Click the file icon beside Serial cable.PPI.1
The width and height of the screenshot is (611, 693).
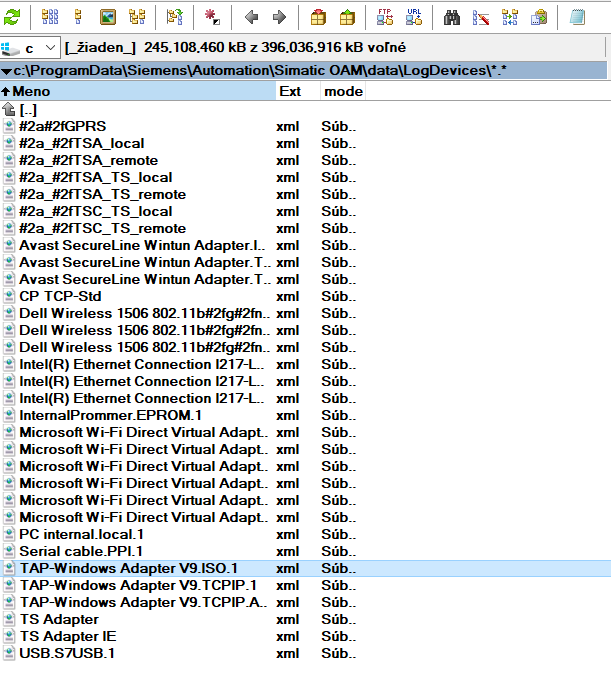point(9,552)
